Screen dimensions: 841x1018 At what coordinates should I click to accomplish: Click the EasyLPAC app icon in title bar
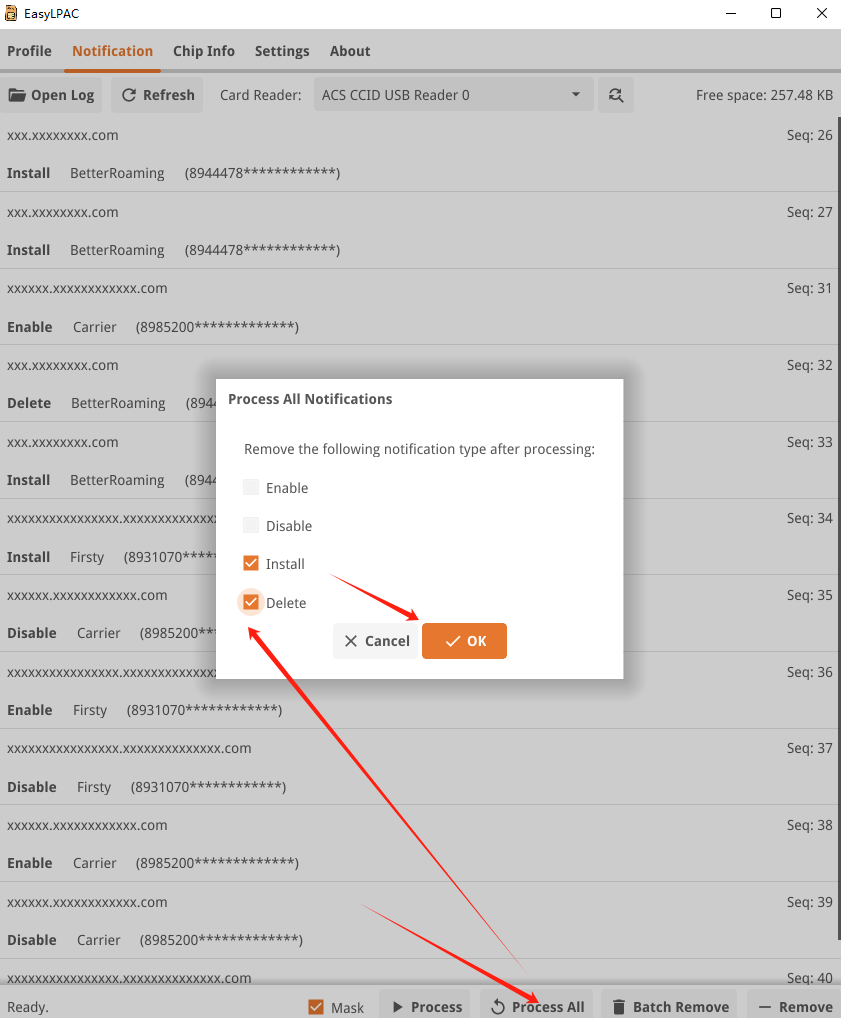pos(11,14)
